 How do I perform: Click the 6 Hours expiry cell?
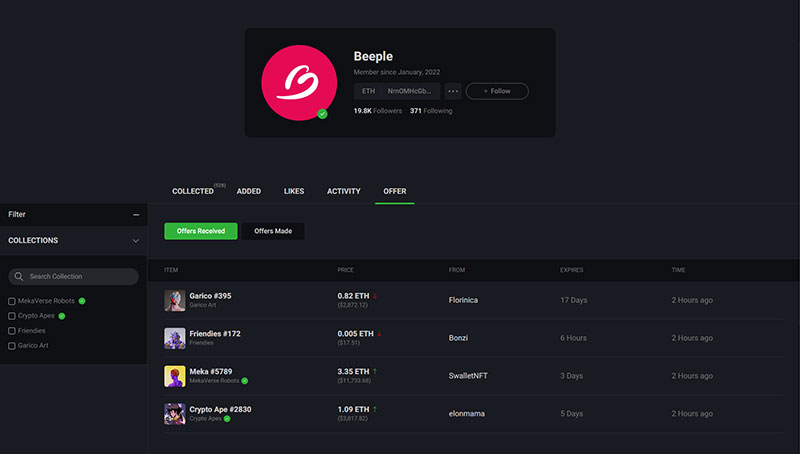point(573,338)
